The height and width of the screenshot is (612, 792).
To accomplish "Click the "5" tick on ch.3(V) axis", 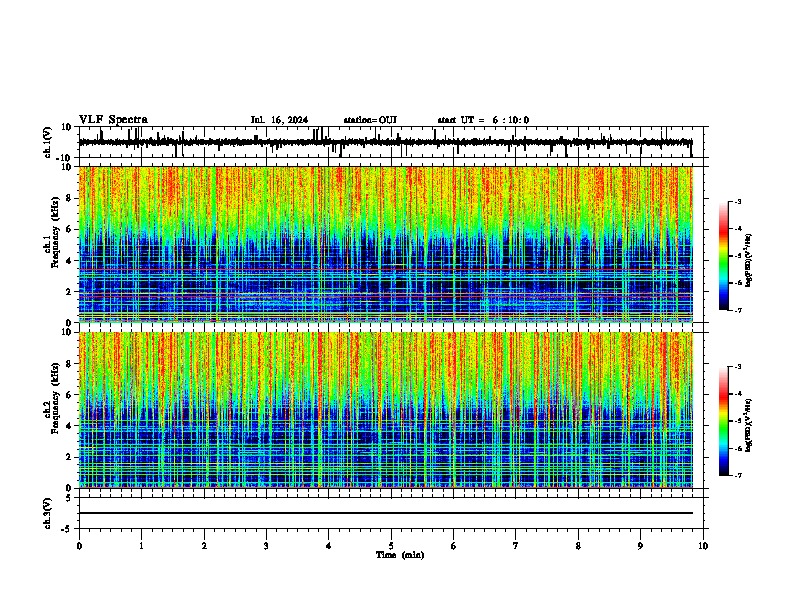I will (69, 497).
